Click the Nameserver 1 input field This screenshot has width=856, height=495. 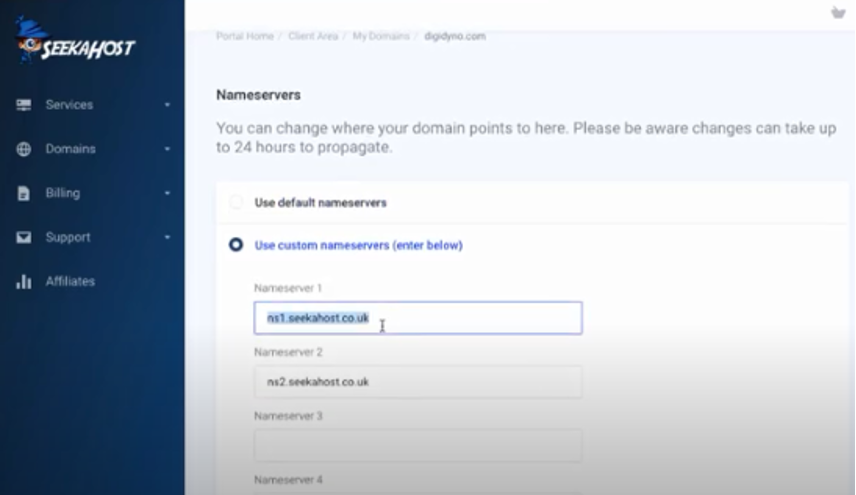[418, 318]
